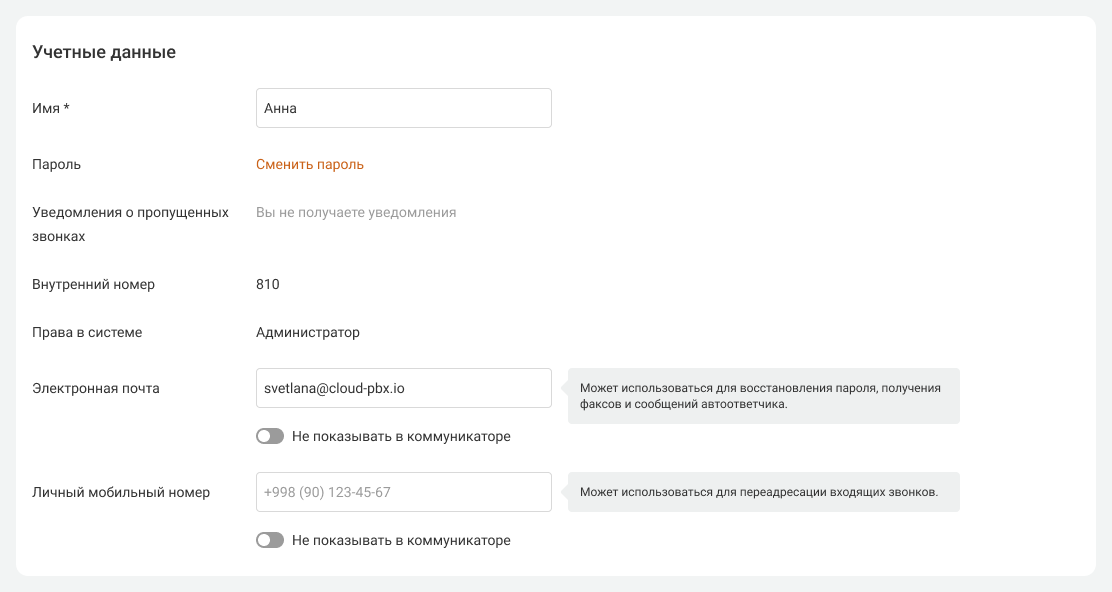Click the Учетные данные section heading
1112x592 pixels.
point(104,53)
